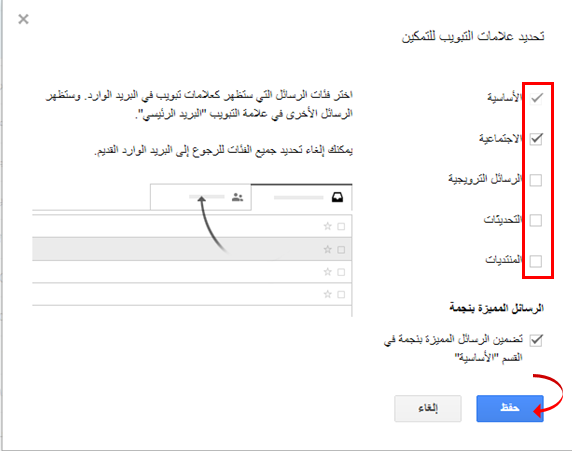Click the إلغاء (Cancel) button
572x451 pixels.
[x=428, y=408]
